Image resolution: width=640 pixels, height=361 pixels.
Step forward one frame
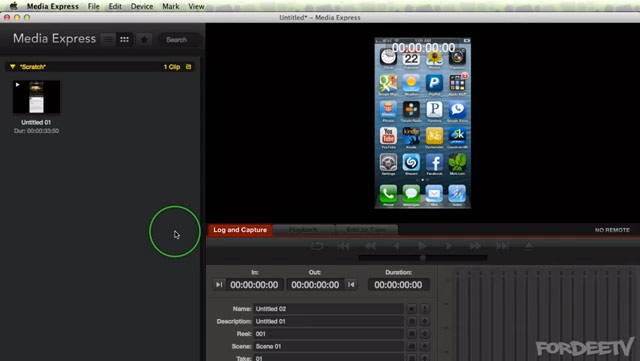pos(449,246)
